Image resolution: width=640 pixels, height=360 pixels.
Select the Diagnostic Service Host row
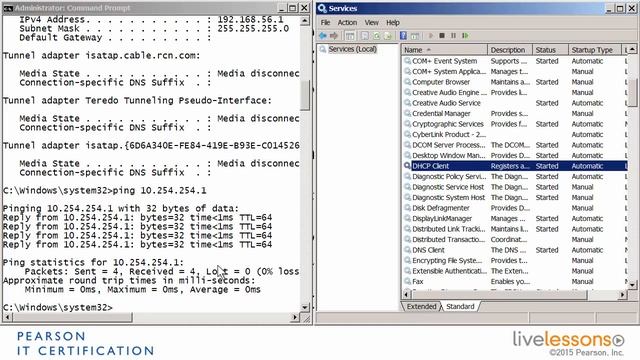[x=515, y=187]
